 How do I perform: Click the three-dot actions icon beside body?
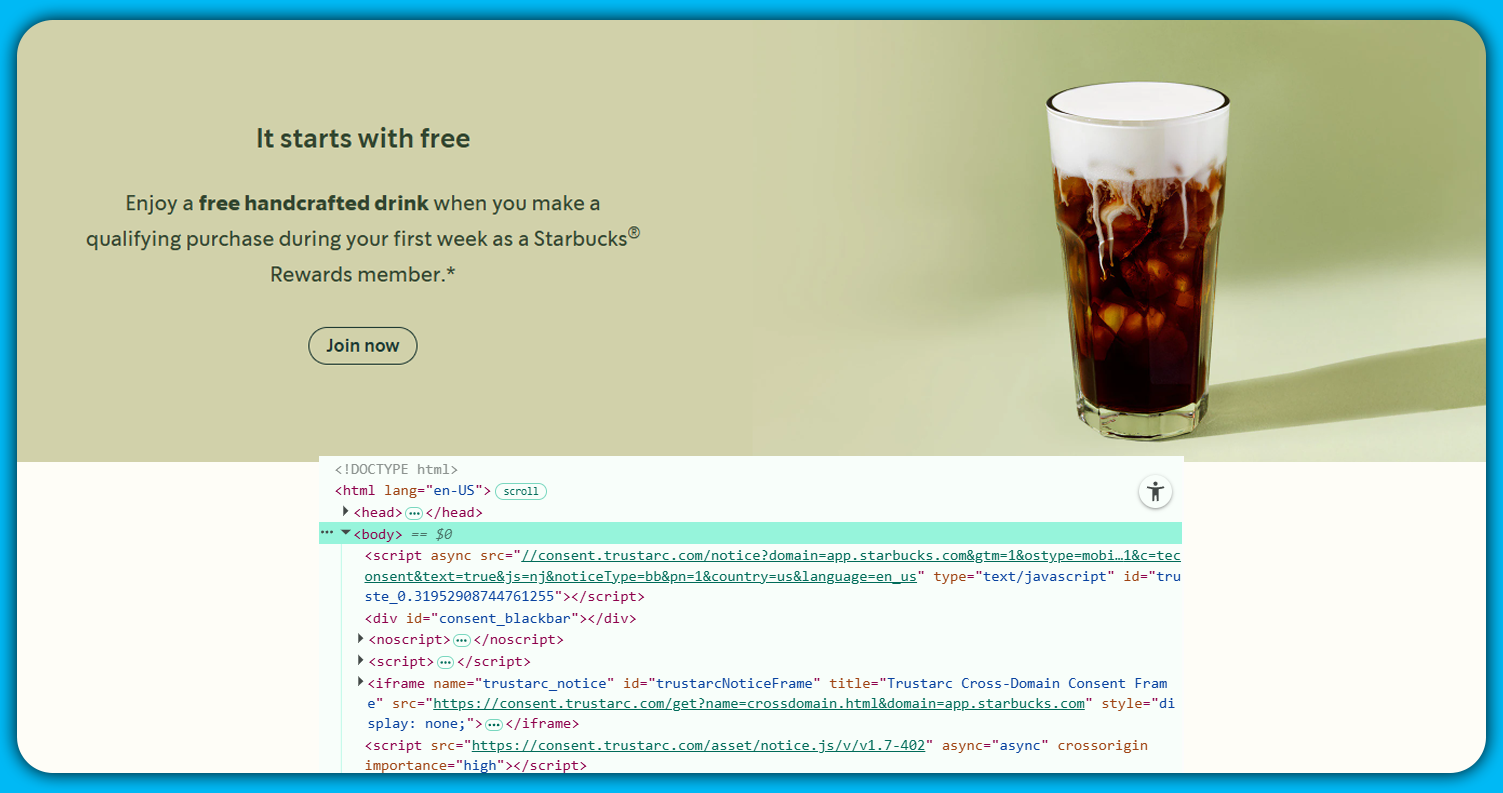(x=327, y=533)
